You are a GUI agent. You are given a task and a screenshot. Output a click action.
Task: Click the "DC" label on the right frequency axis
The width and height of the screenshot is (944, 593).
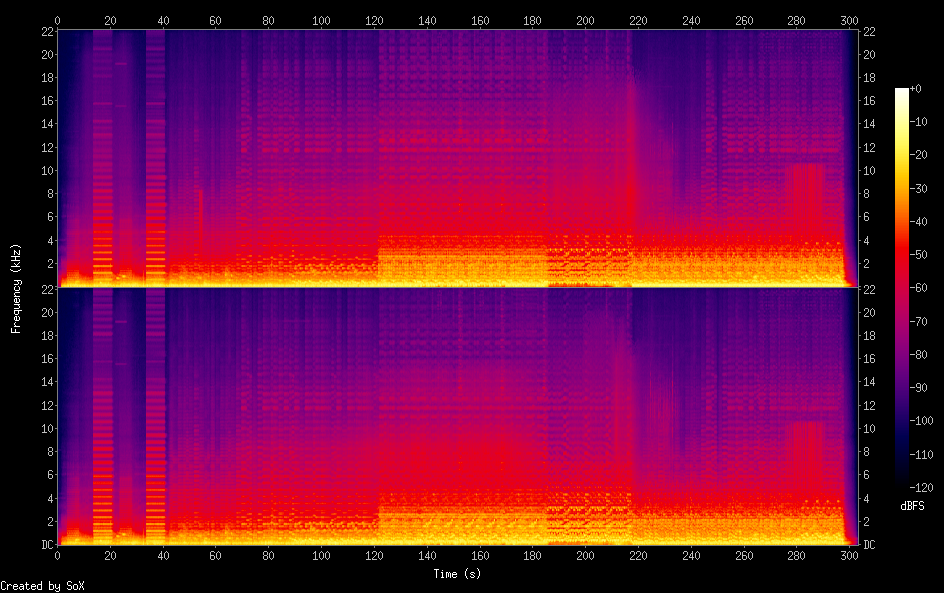(869, 544)
